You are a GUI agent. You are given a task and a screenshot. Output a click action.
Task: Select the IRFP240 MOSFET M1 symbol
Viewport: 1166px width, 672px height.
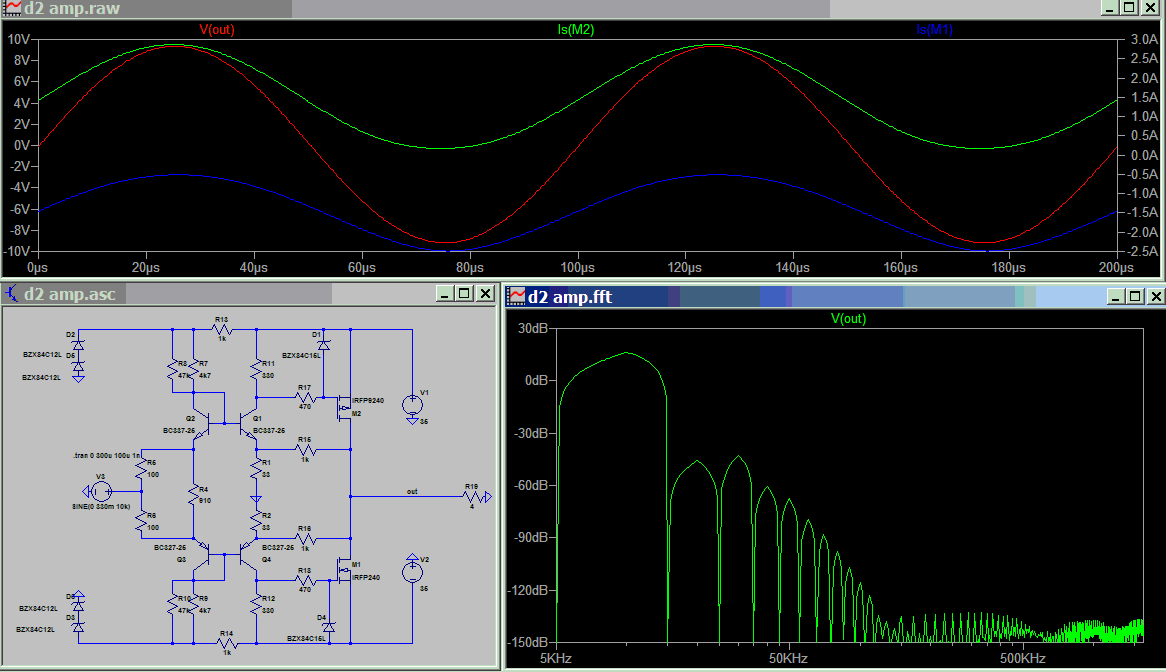pyautogui.click(x=344, y=571)
